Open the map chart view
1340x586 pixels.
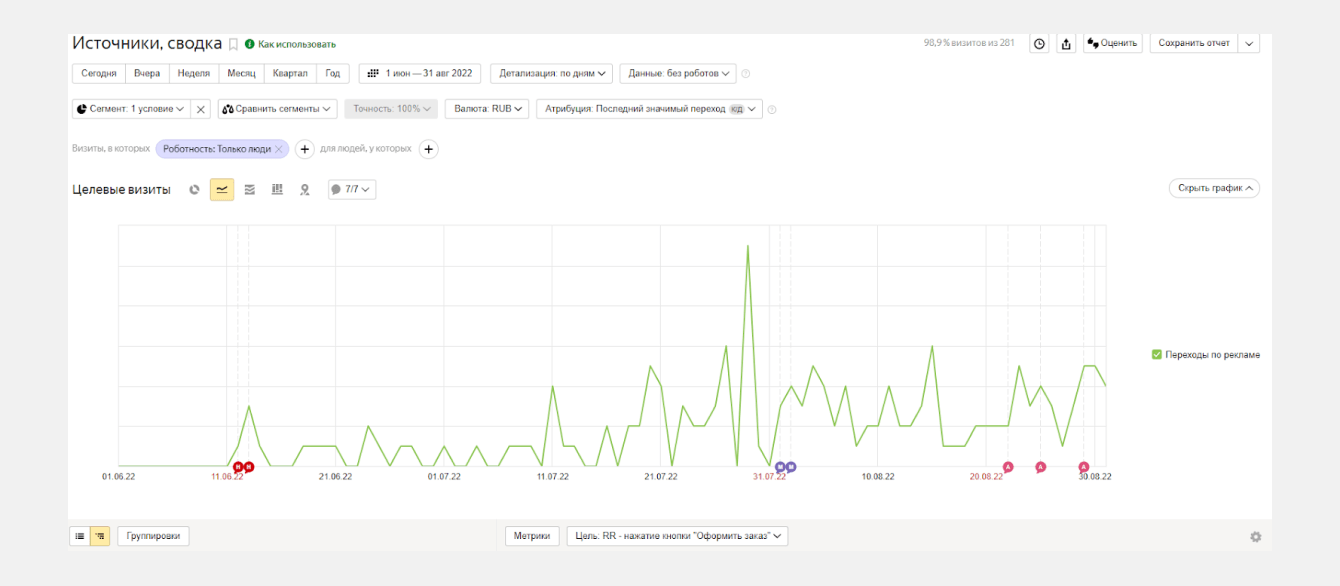305,189
